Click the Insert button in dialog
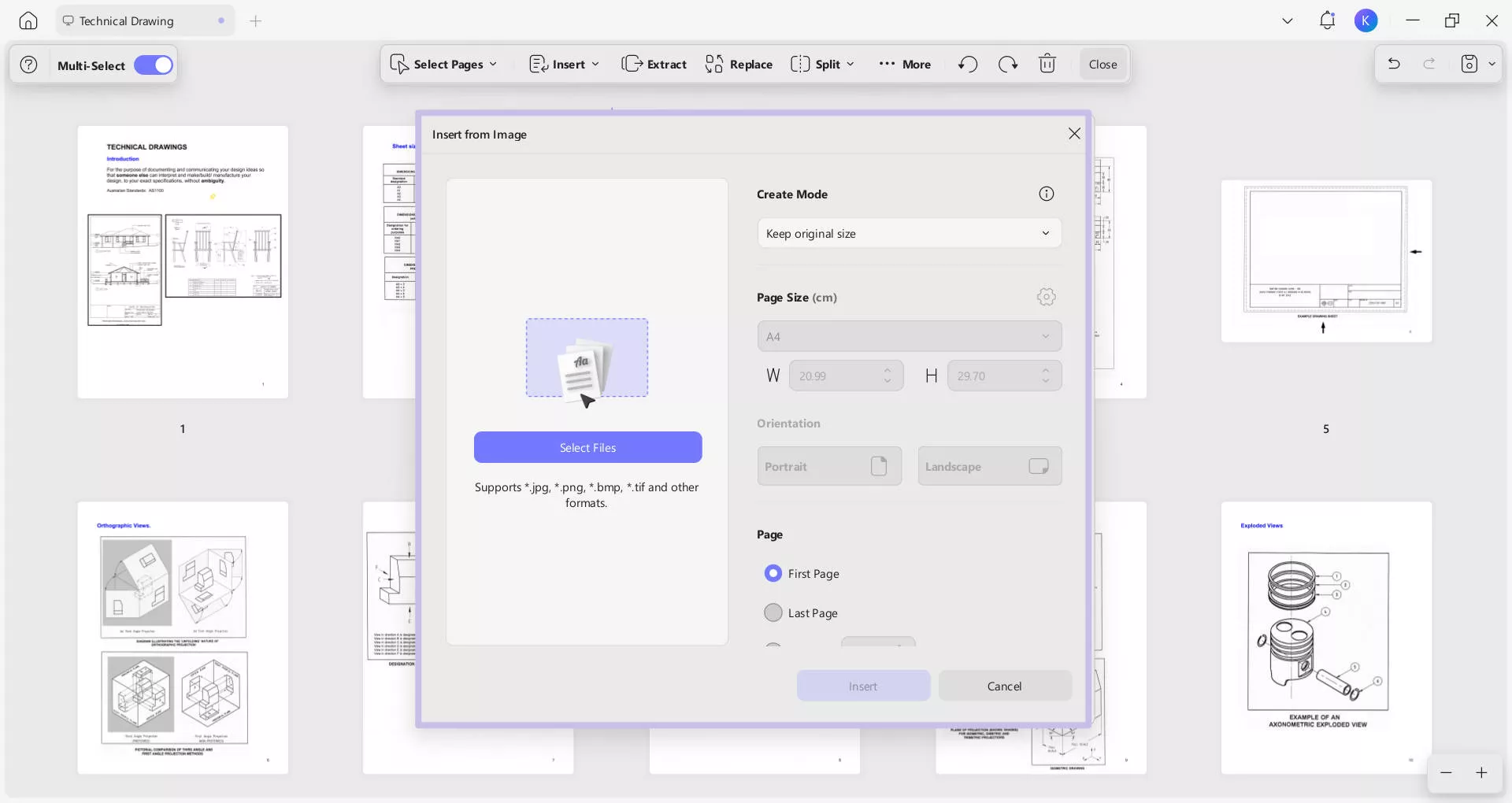This screenshot has width=1512, height=803. coord(863,686)
